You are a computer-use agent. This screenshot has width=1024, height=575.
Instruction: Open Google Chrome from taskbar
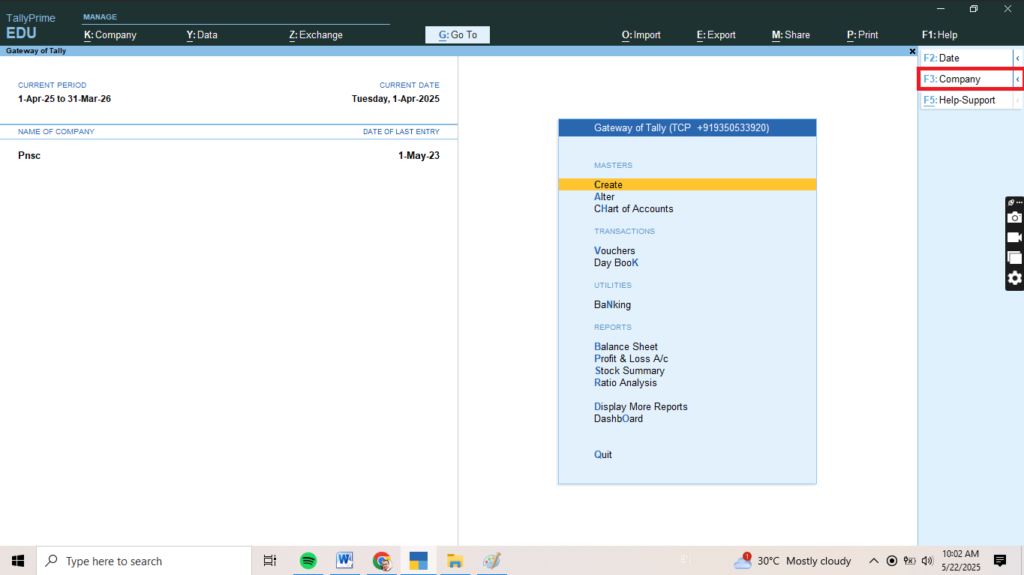click(381, 561)
